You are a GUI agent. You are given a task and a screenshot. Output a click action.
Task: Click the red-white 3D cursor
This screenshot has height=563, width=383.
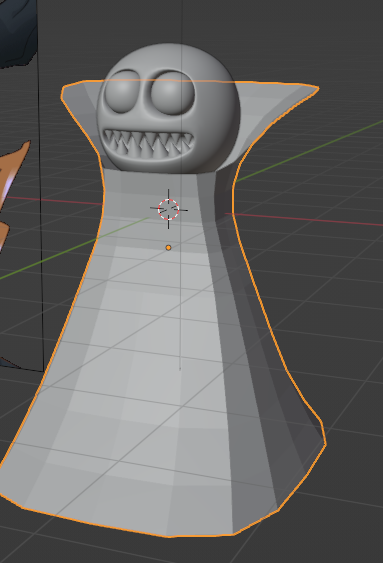pos(168,209)
